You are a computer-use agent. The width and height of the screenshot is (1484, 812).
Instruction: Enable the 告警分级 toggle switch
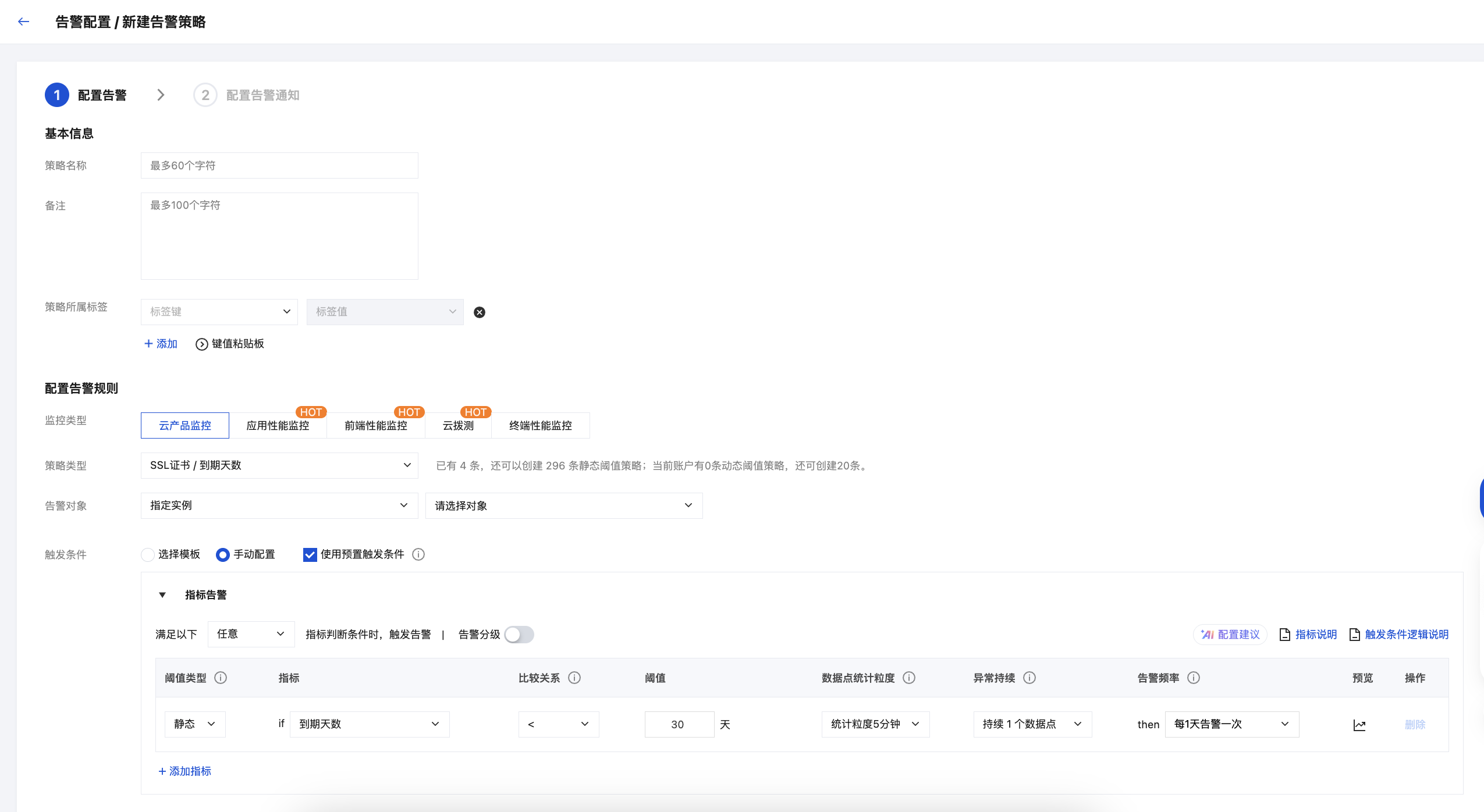tap(519, 635)
